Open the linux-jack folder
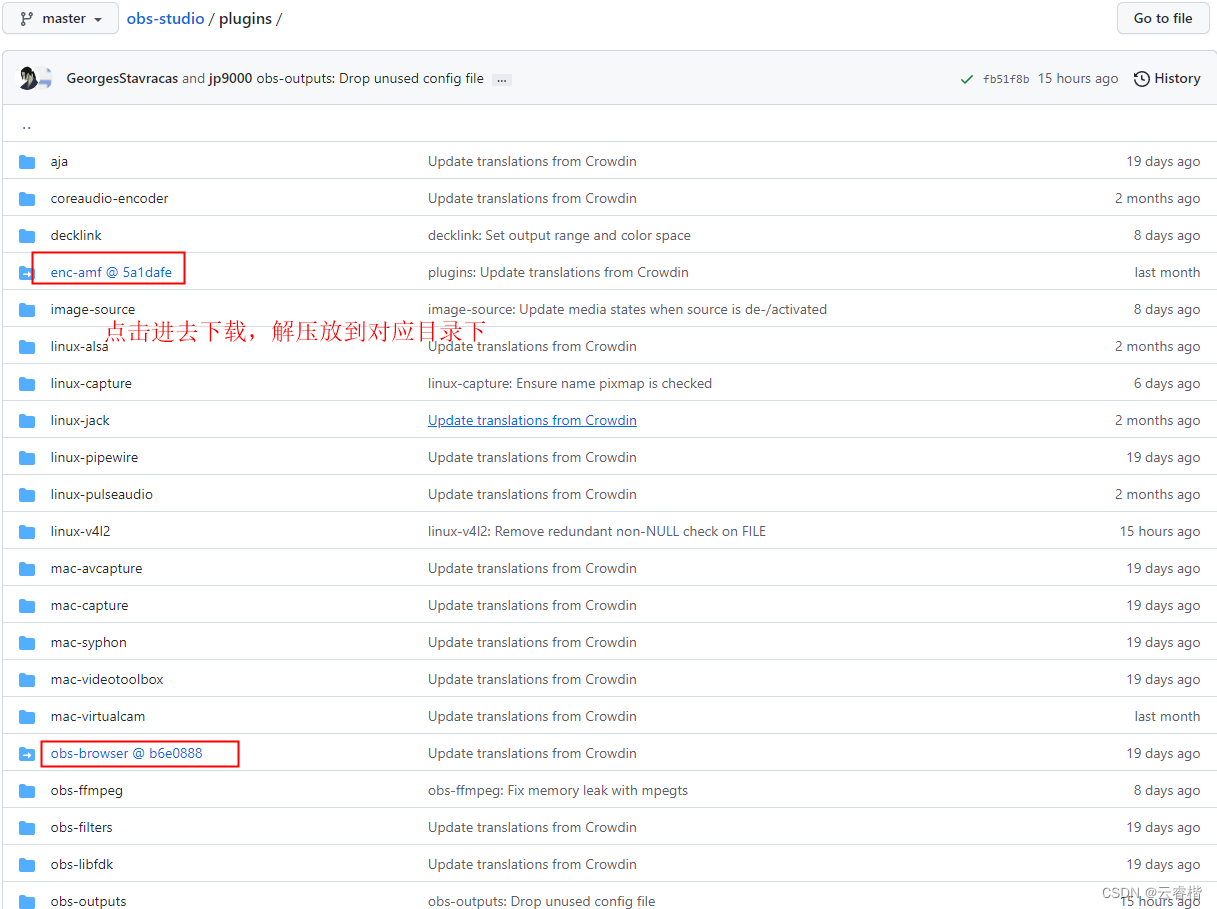 [x=80, y=421]
